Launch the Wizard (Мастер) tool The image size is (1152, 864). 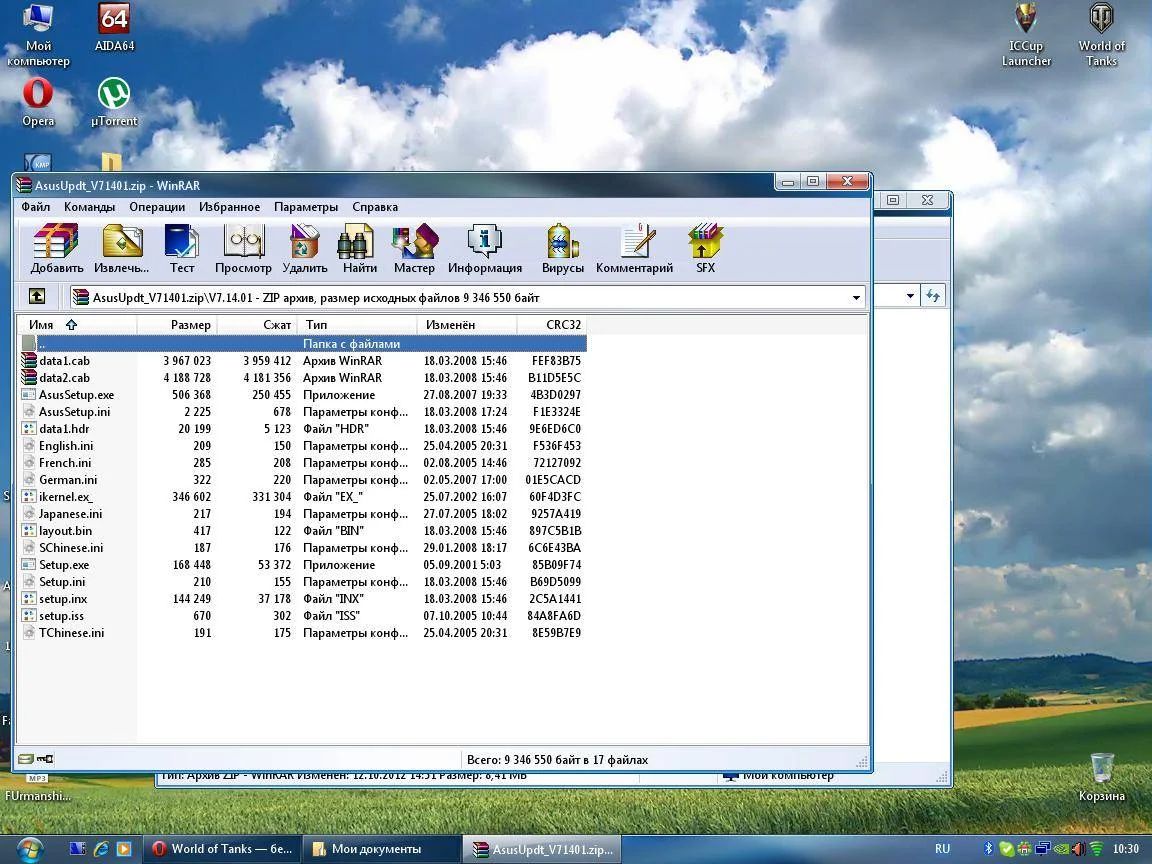tap(414, 249)
